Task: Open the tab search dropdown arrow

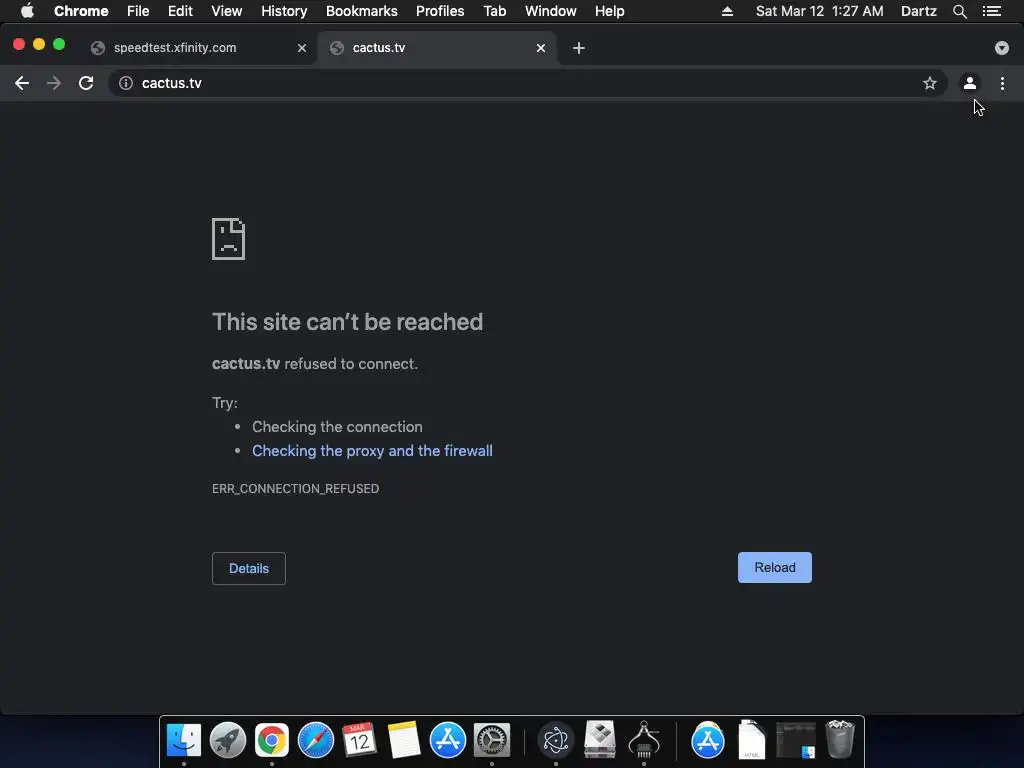Action: coord(1002,48)
